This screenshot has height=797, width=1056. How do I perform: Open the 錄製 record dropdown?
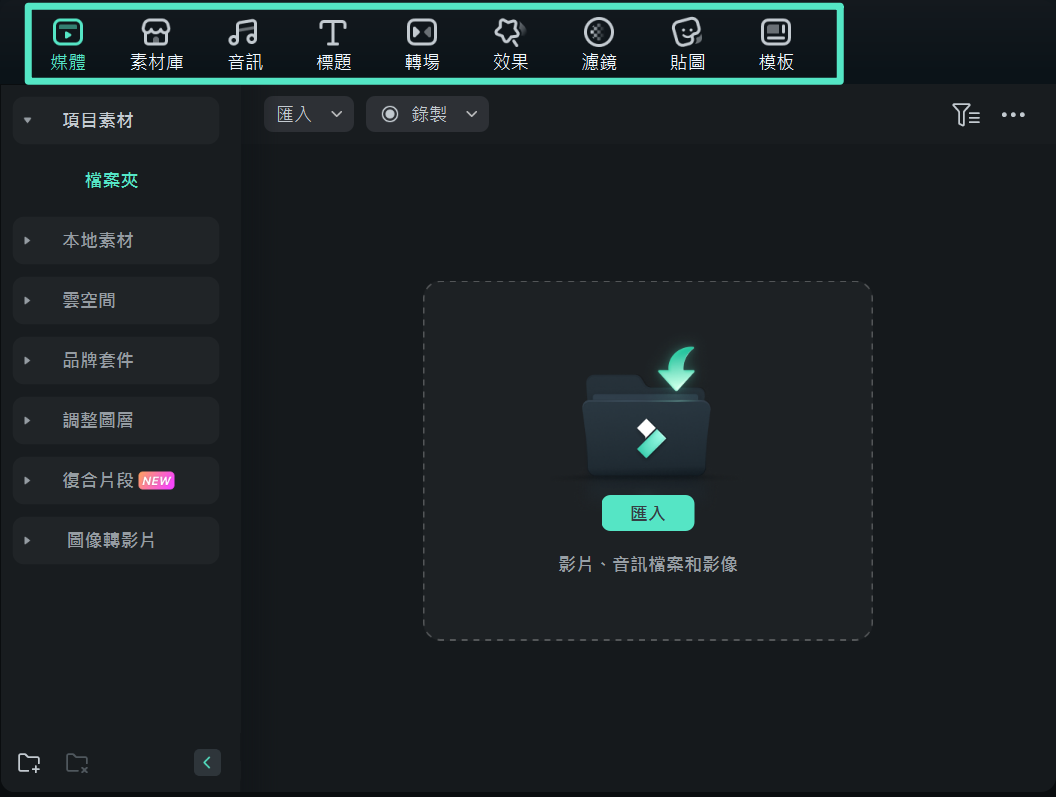click(427, 114)
